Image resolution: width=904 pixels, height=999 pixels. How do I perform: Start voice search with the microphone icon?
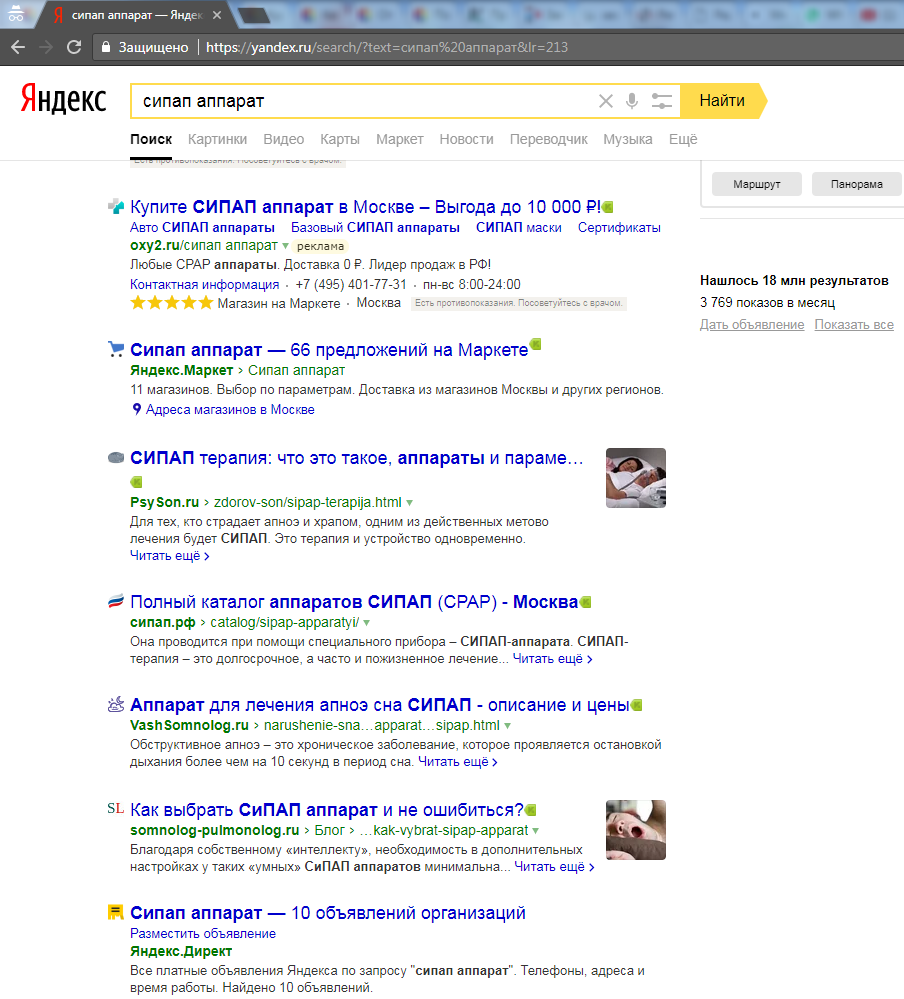tap(632, 101)
